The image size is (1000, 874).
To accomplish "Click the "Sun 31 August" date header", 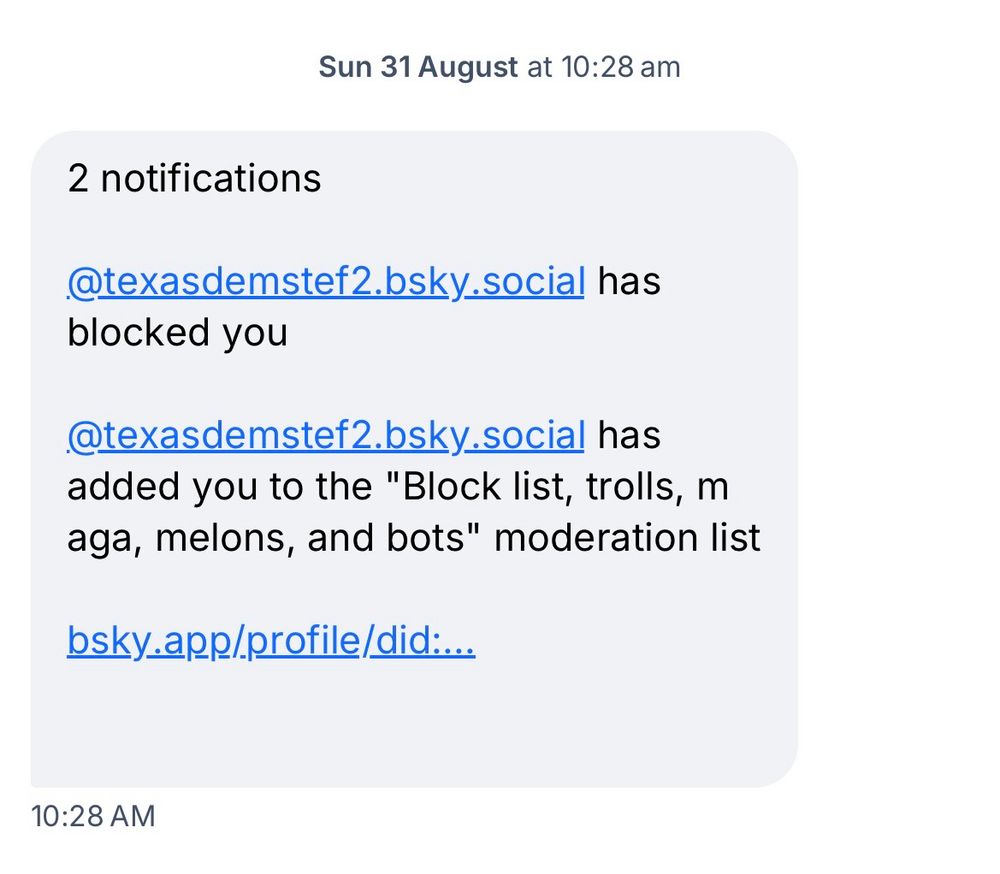I will click(x=418, y=68).
